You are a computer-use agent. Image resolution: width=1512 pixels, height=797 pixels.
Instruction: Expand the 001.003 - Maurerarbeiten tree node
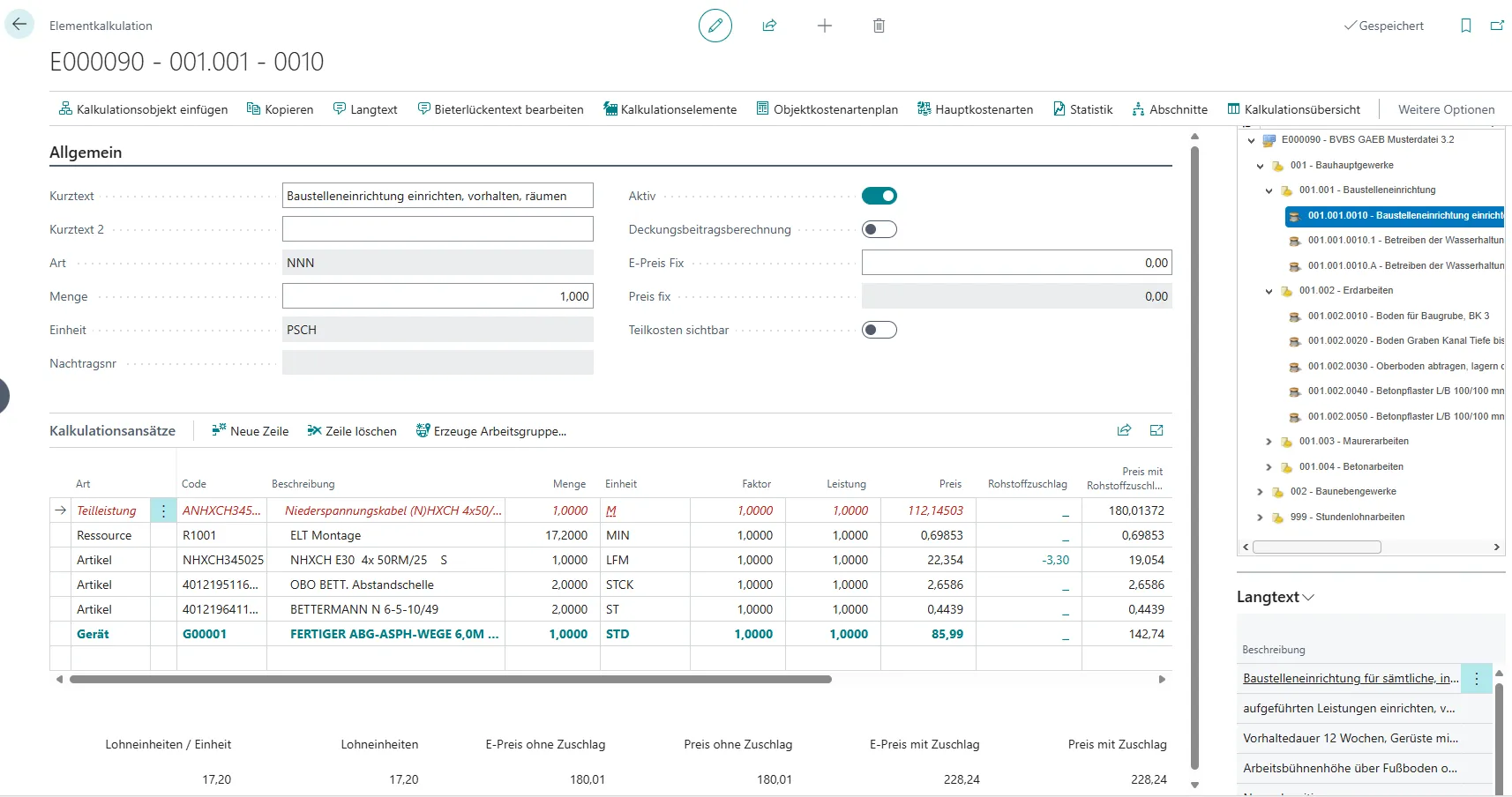click(1269, 442)
